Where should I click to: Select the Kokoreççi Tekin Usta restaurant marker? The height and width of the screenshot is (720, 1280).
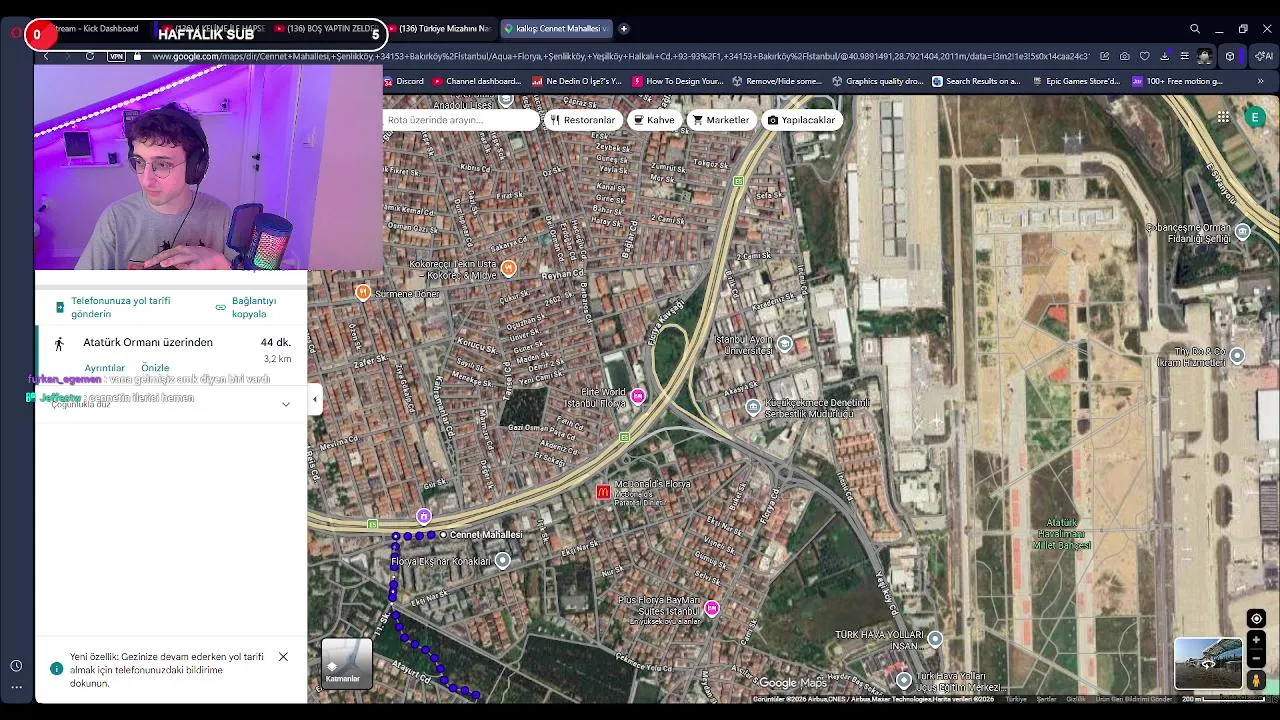(x=509, y=267)
